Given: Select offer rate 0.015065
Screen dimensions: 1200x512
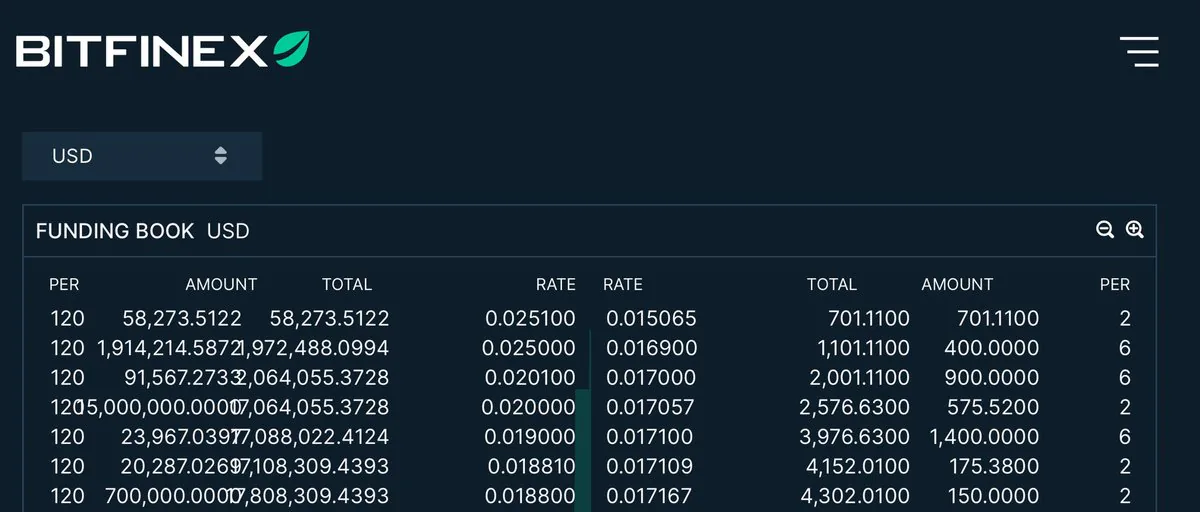Looking at the screenshot, I should (650, 319).
